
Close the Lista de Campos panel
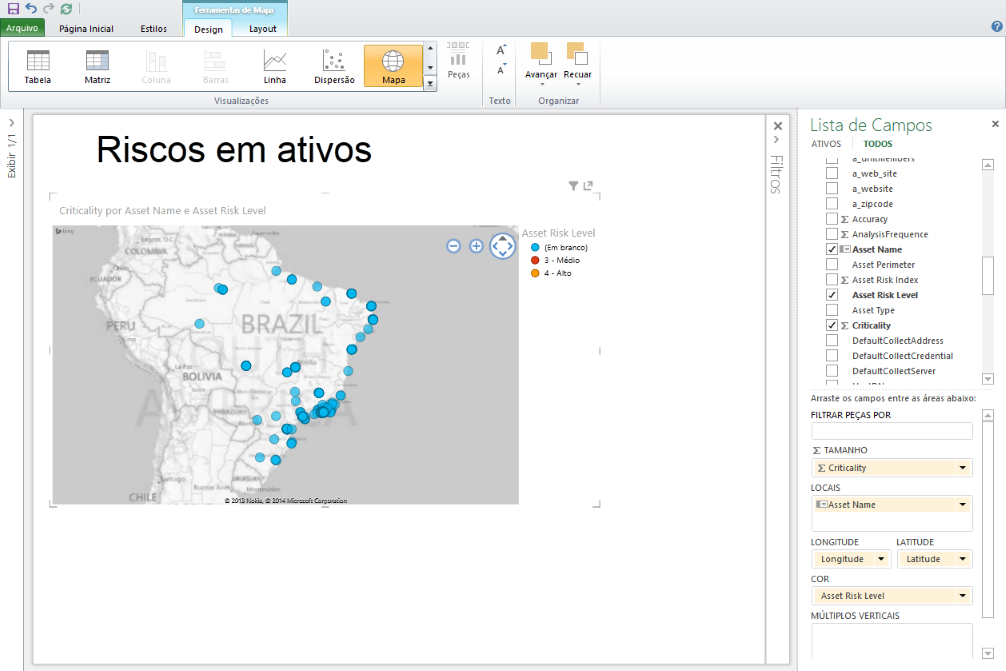coord(995,124)
